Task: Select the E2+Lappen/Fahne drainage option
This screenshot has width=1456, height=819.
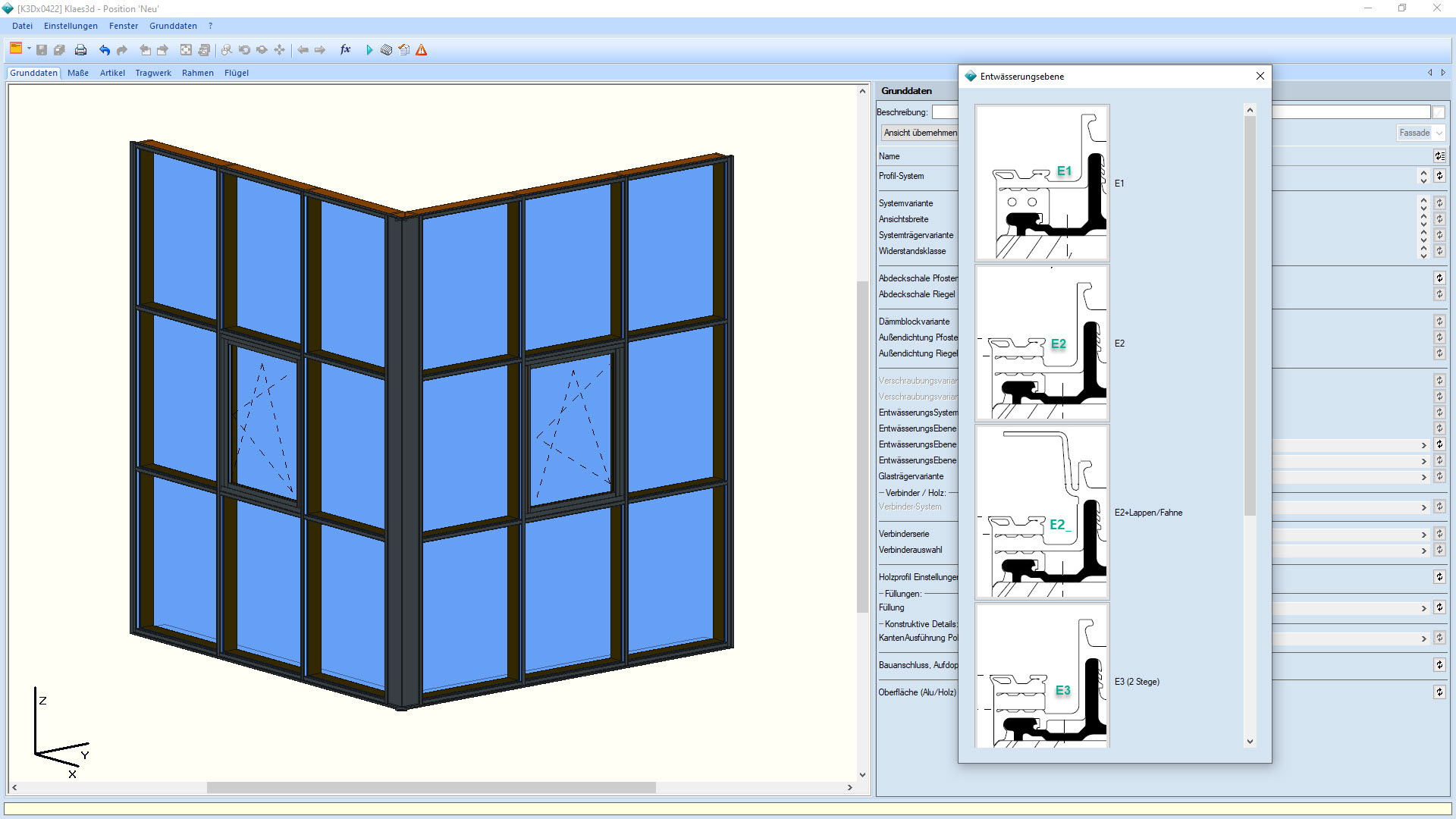Action: click(x=1042, y=513)
